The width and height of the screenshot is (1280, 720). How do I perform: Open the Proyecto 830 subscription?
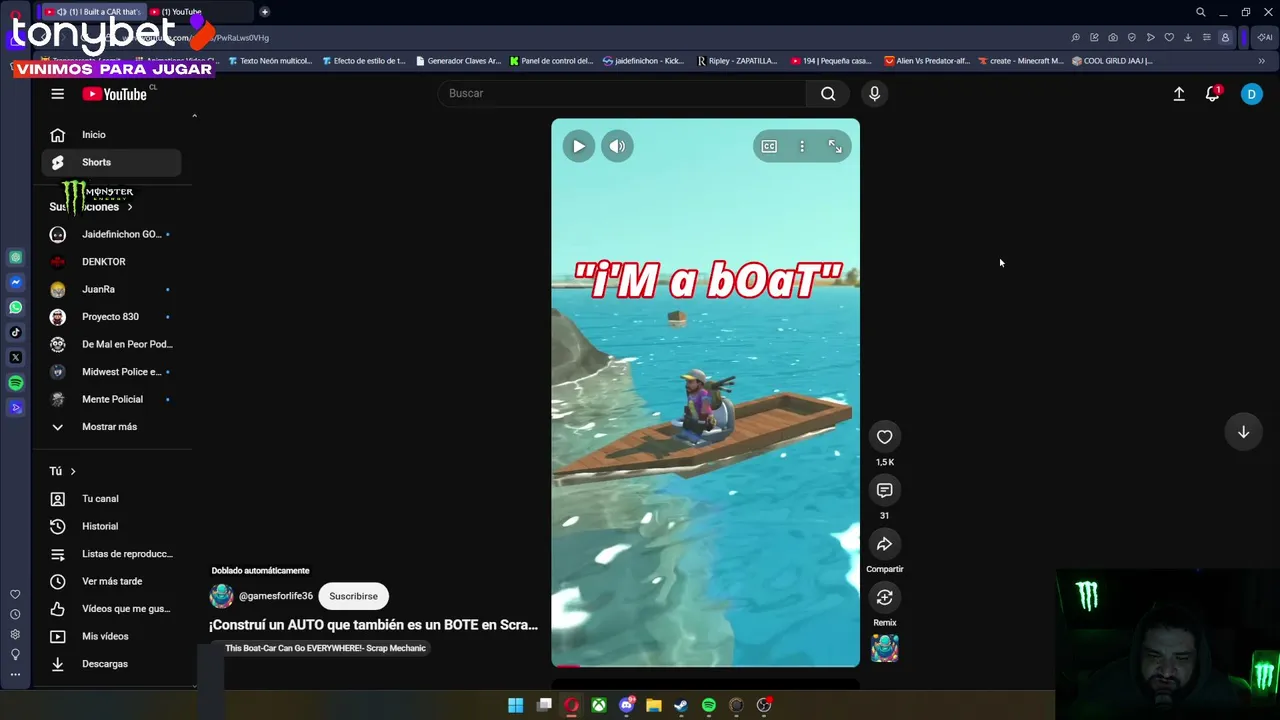point(111,317)
